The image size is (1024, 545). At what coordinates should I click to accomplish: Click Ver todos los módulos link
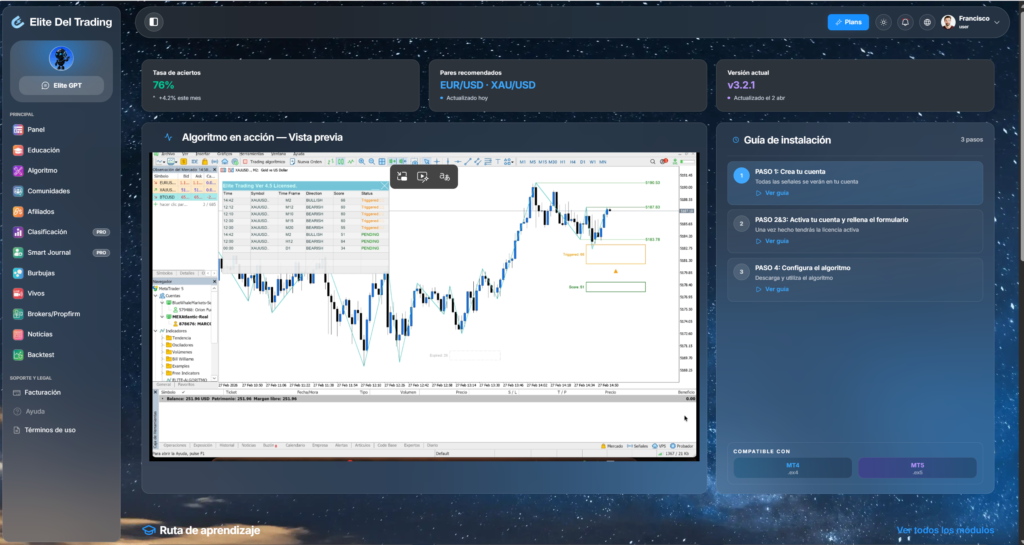click(x=945, y=531)
